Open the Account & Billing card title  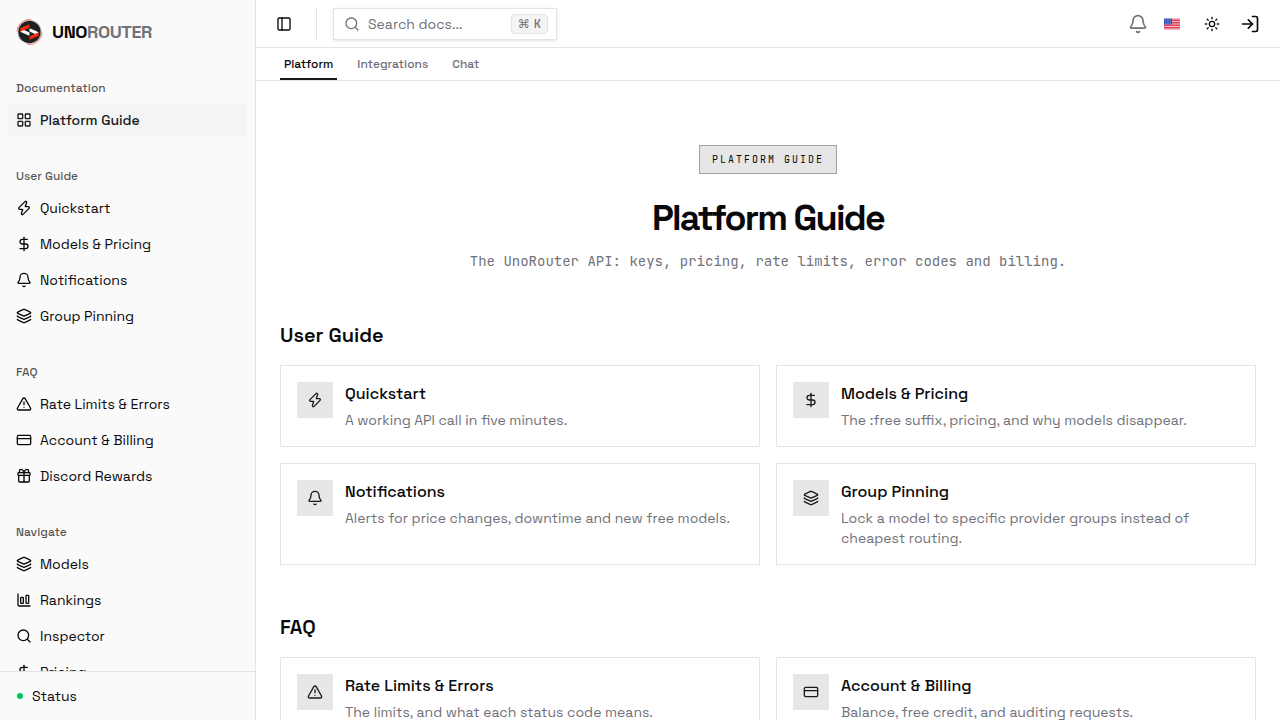coord(906,686)
